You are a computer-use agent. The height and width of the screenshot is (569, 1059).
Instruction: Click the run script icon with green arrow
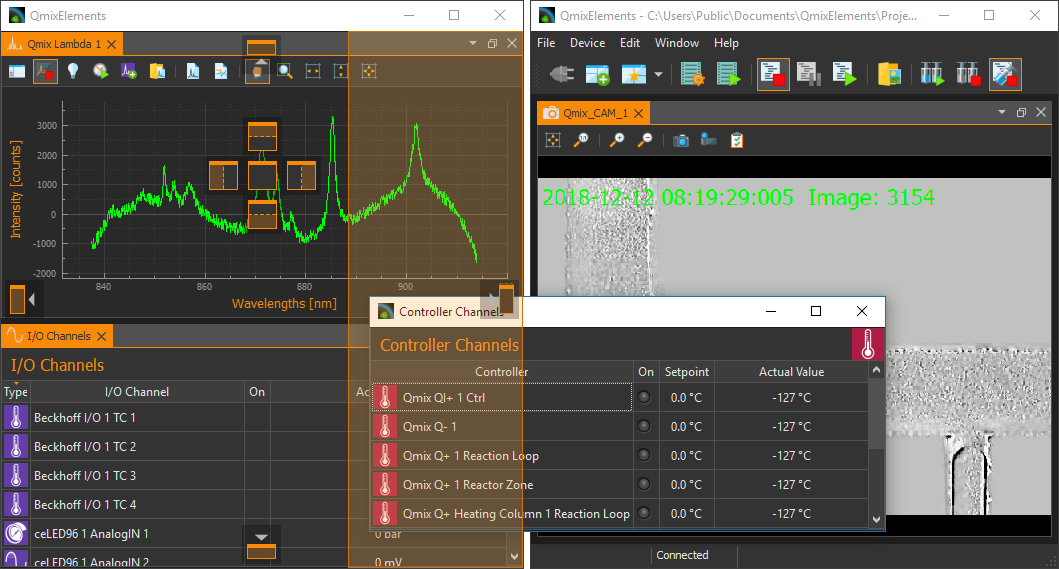point(845,74)
